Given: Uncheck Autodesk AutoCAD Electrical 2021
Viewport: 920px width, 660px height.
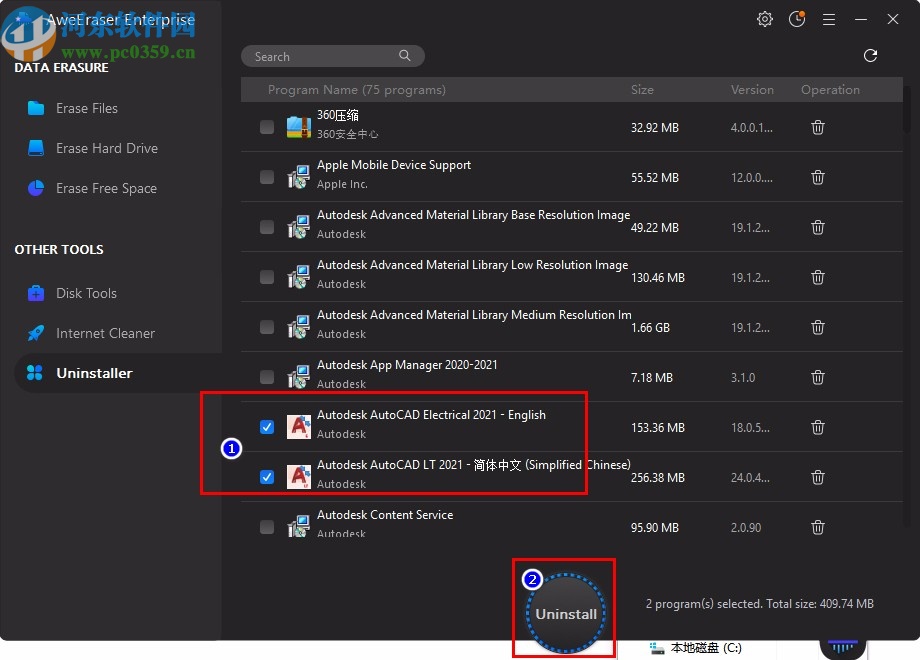Looking at the screenshot, I should [x=267, y=427].
